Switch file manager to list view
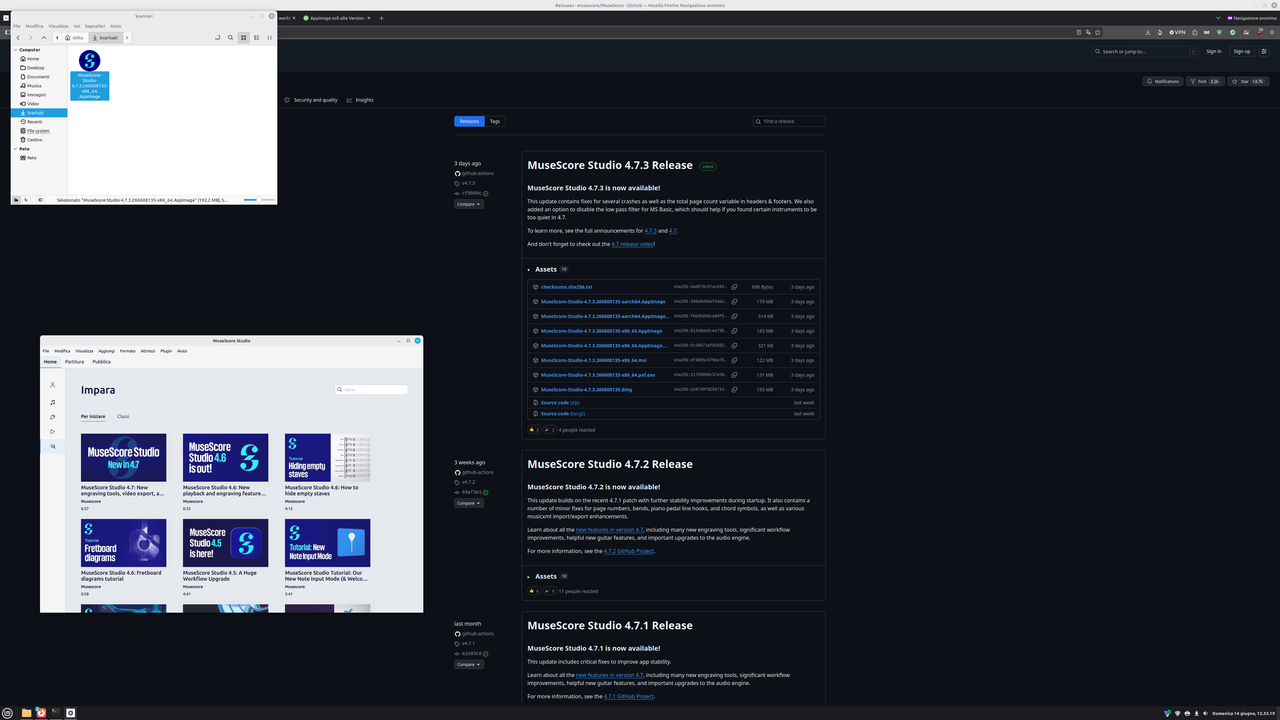This screenshot has width=1280, height=720. click(x=257, y=38)
